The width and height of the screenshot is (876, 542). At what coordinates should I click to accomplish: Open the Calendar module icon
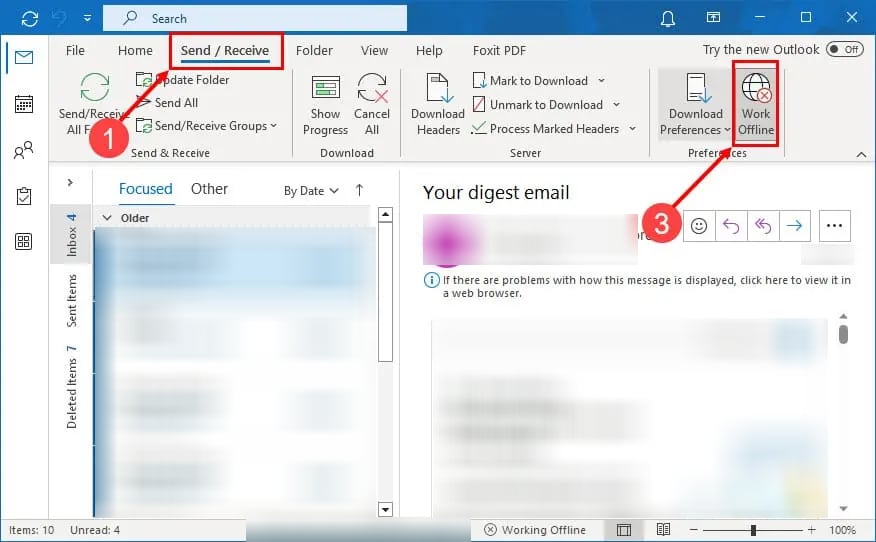tap(23, 104)
